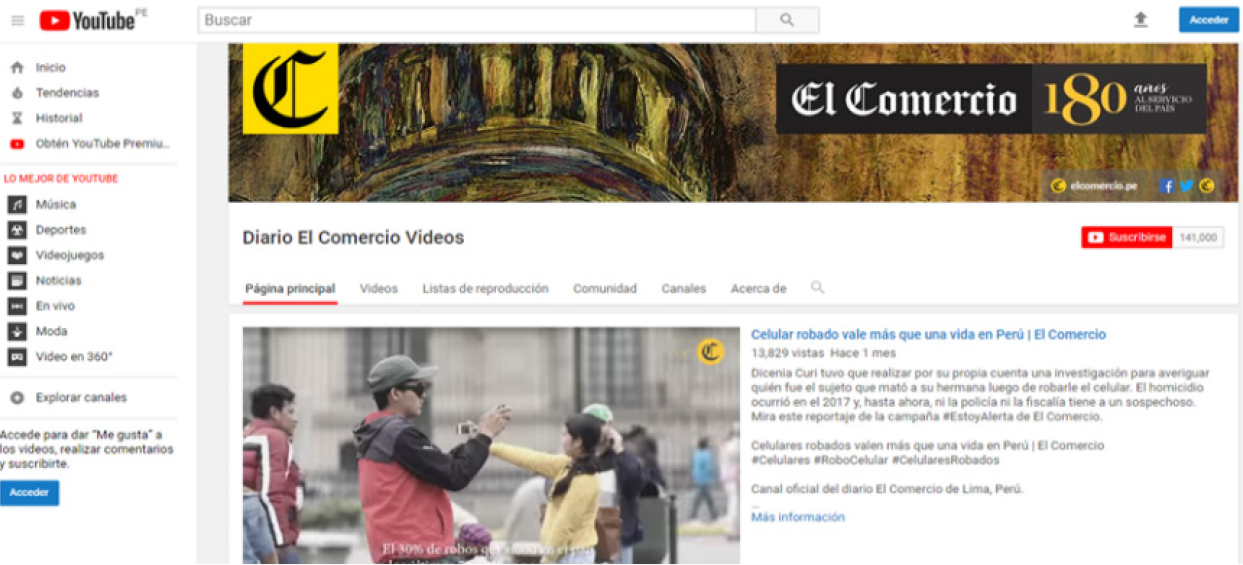
Task: Click the Historial hourglass icon
Action: (16, 118)
